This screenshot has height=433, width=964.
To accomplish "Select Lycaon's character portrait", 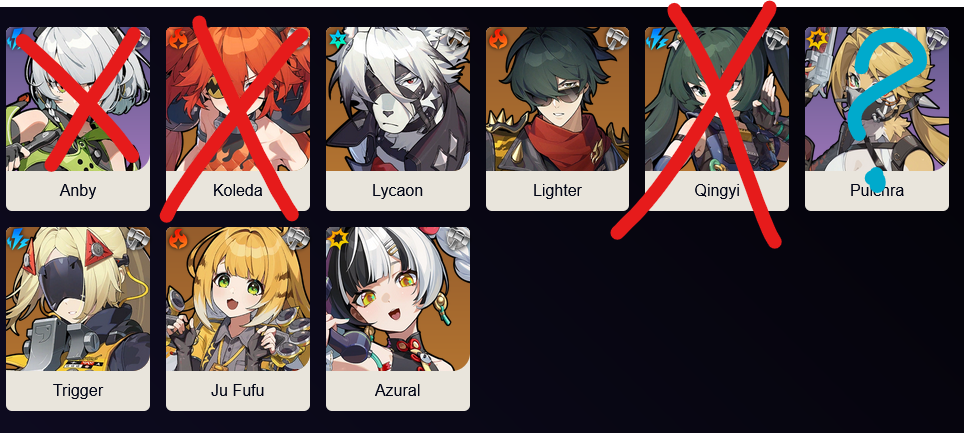I will click(398, 99).
